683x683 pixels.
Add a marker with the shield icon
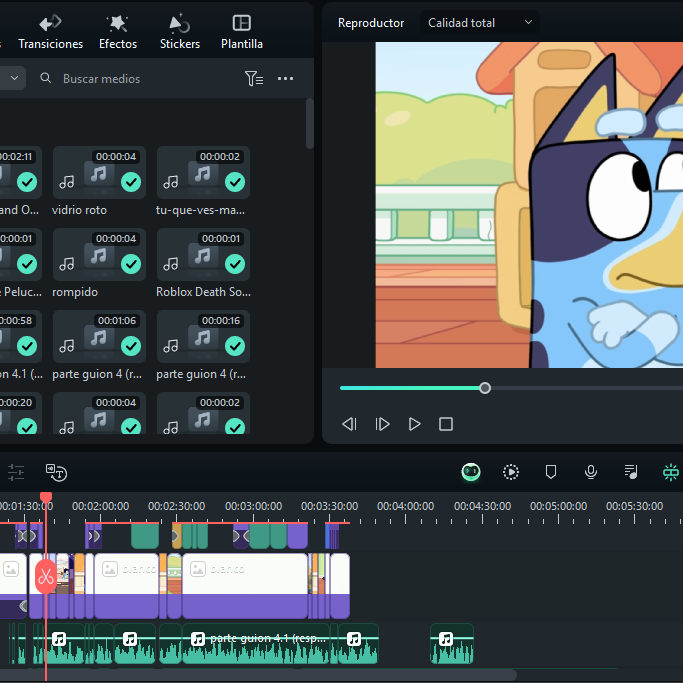pyautogui.click(x=551, y=472)
